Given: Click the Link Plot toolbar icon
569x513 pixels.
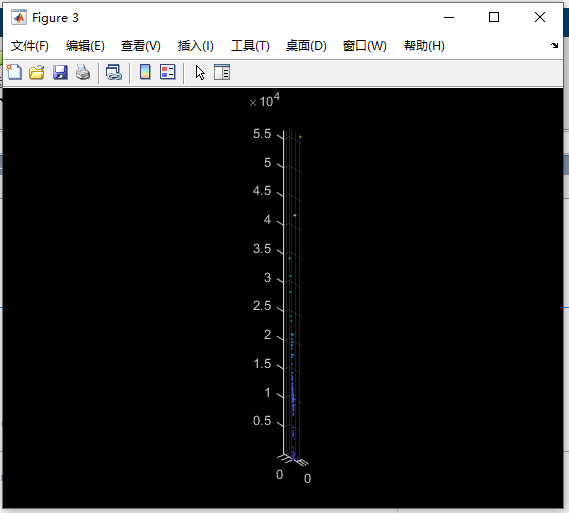Looking at the screenshot, I should 114,72.
